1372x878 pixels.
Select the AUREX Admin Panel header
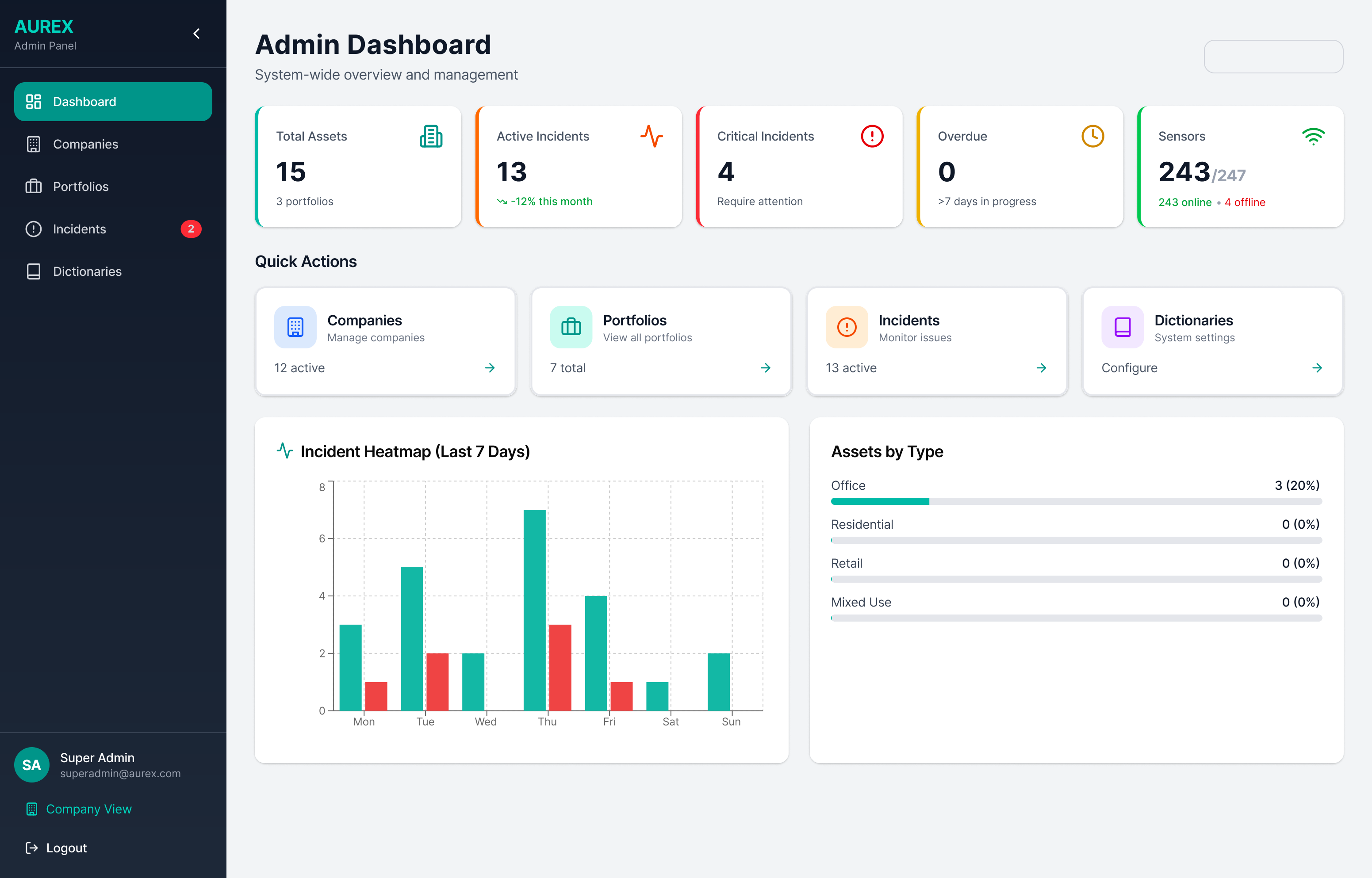pos(44,26)
